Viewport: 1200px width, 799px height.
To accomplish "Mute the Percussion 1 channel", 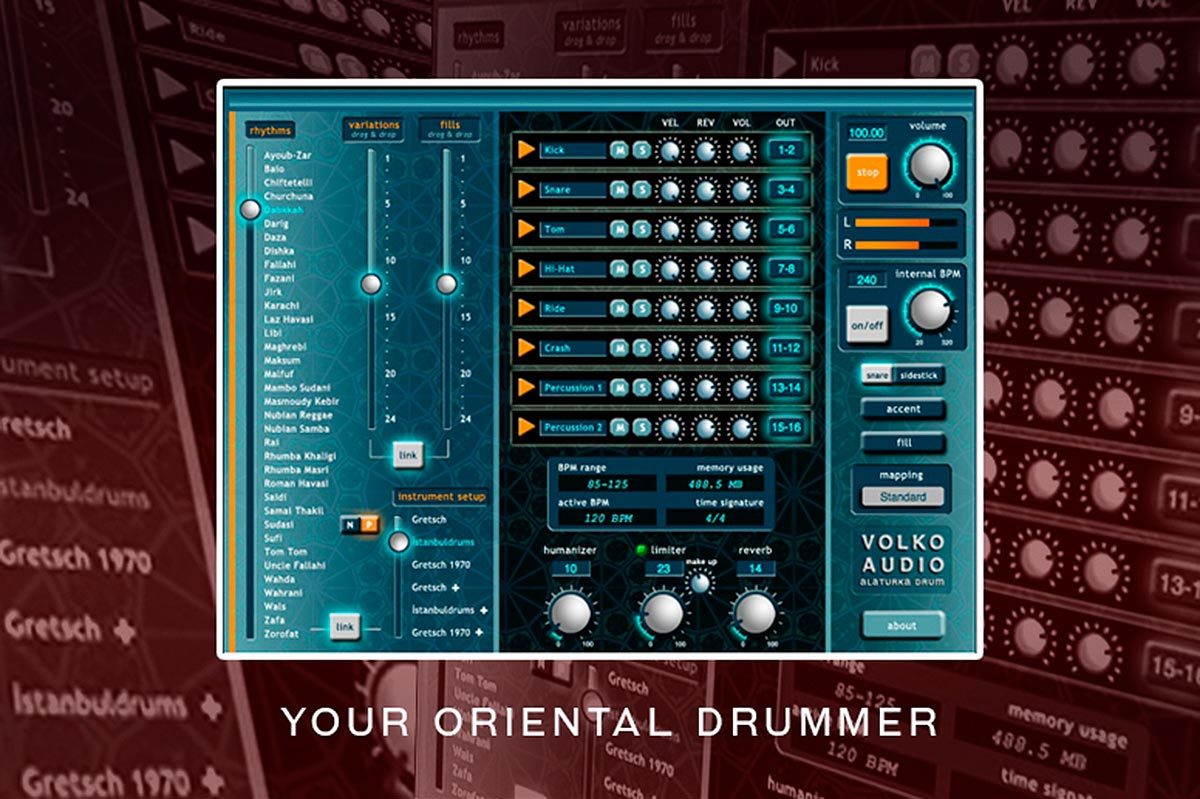I will 620,388.
